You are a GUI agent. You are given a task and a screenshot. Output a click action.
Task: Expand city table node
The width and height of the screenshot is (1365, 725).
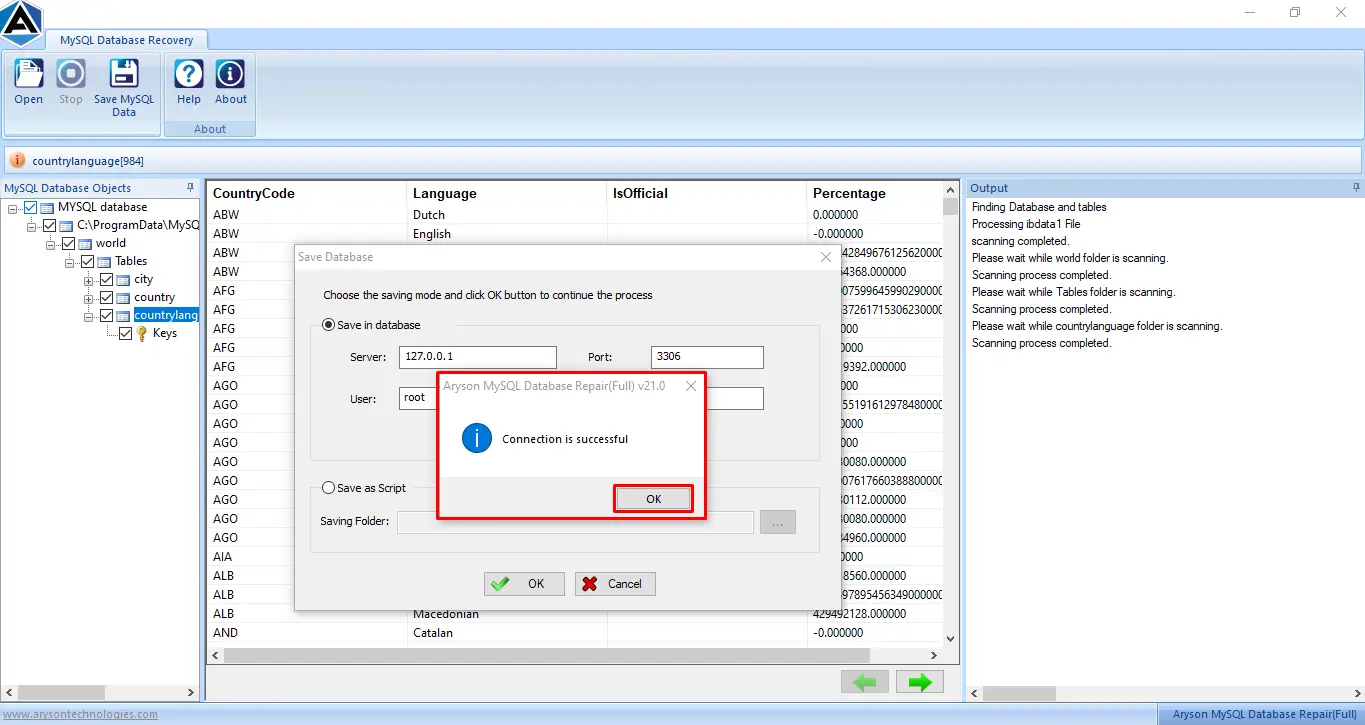89,280
